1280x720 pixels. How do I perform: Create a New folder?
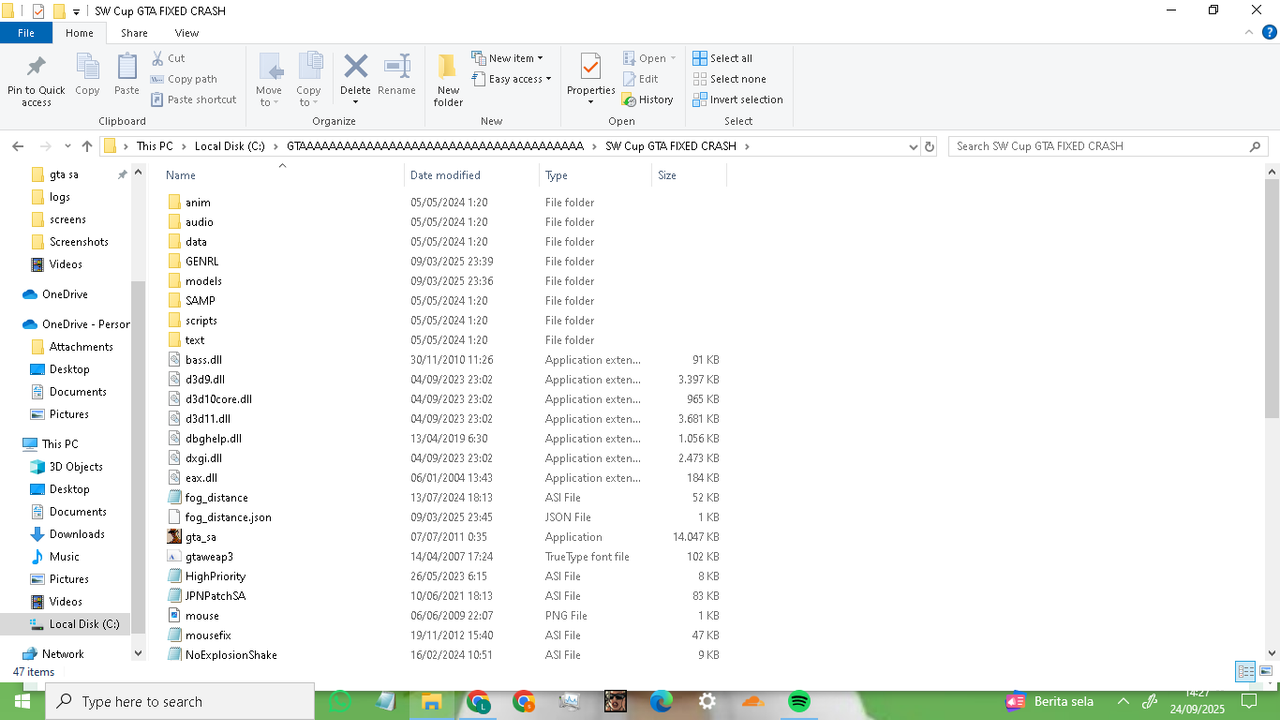(x=448, y=80)
